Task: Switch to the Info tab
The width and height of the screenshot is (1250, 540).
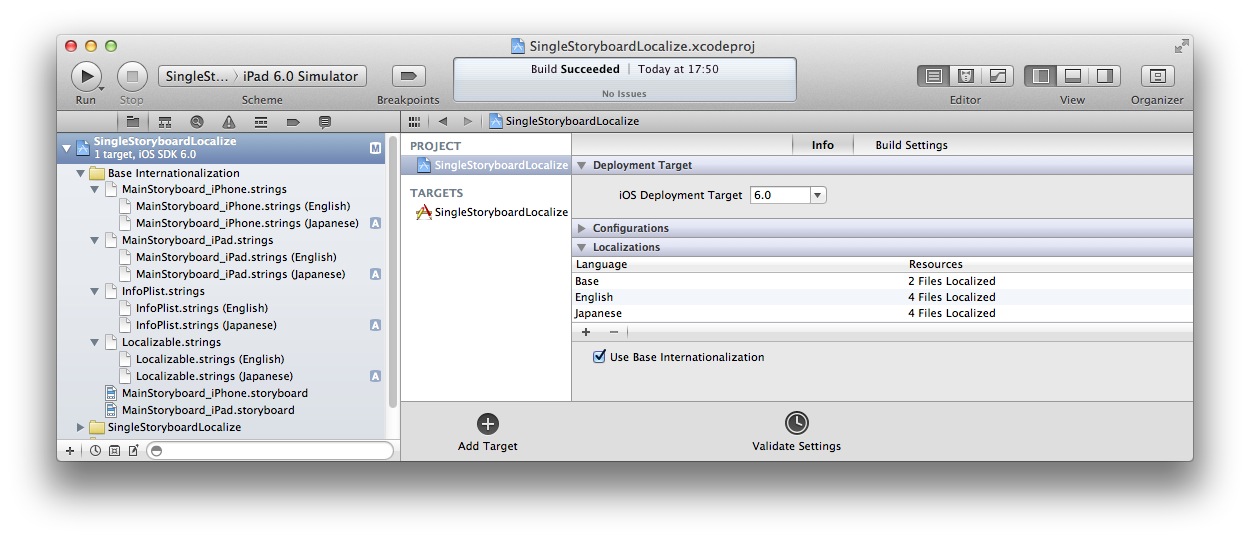Action: pyautogui.click(x=823, y=146)
